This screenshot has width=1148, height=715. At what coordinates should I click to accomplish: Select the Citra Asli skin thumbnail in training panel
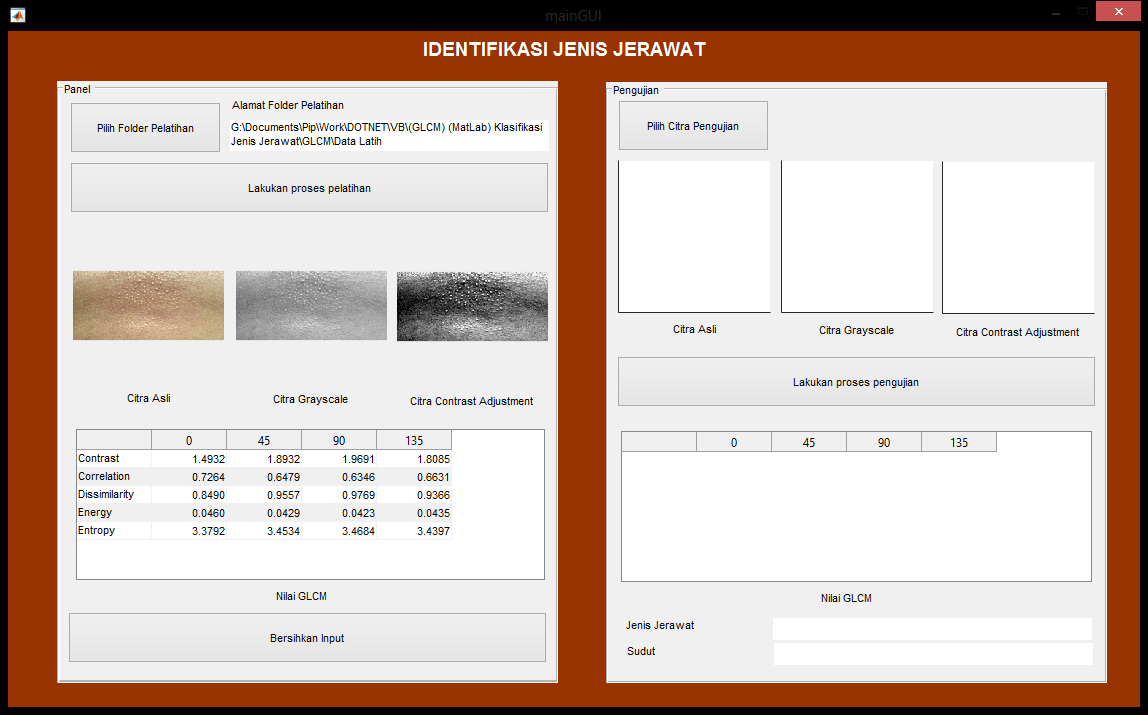pyautogui.click(x=148, y=305)
